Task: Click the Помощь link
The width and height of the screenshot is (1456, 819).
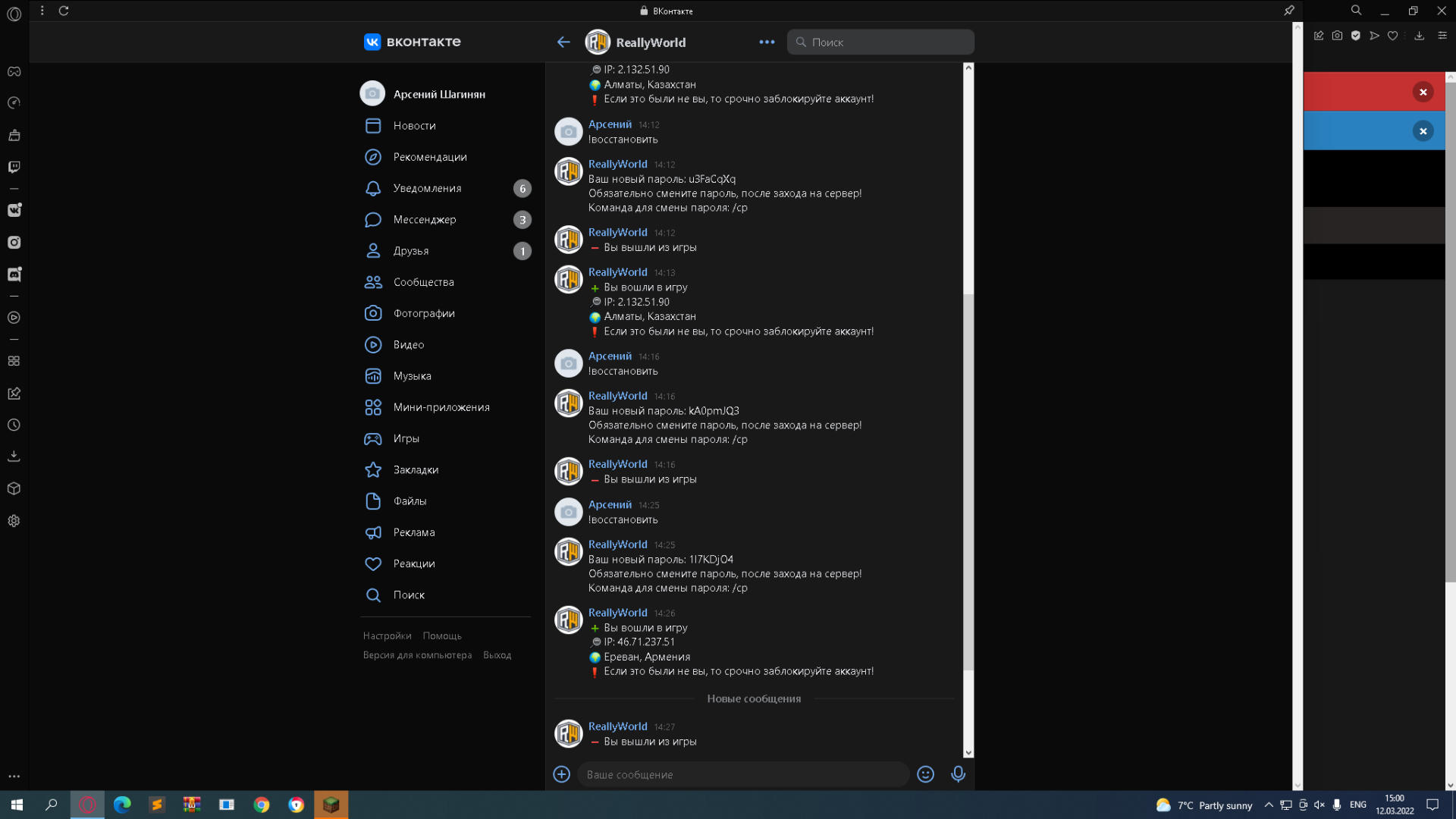Action: coord(442,636)
